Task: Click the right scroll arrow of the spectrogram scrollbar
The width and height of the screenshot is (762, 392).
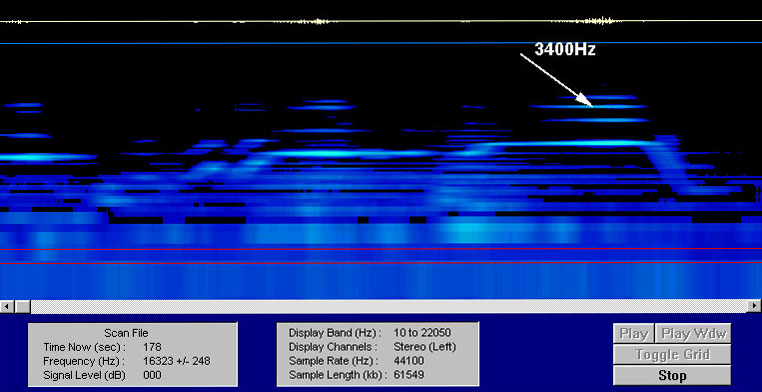Action: tap(755, 307)
